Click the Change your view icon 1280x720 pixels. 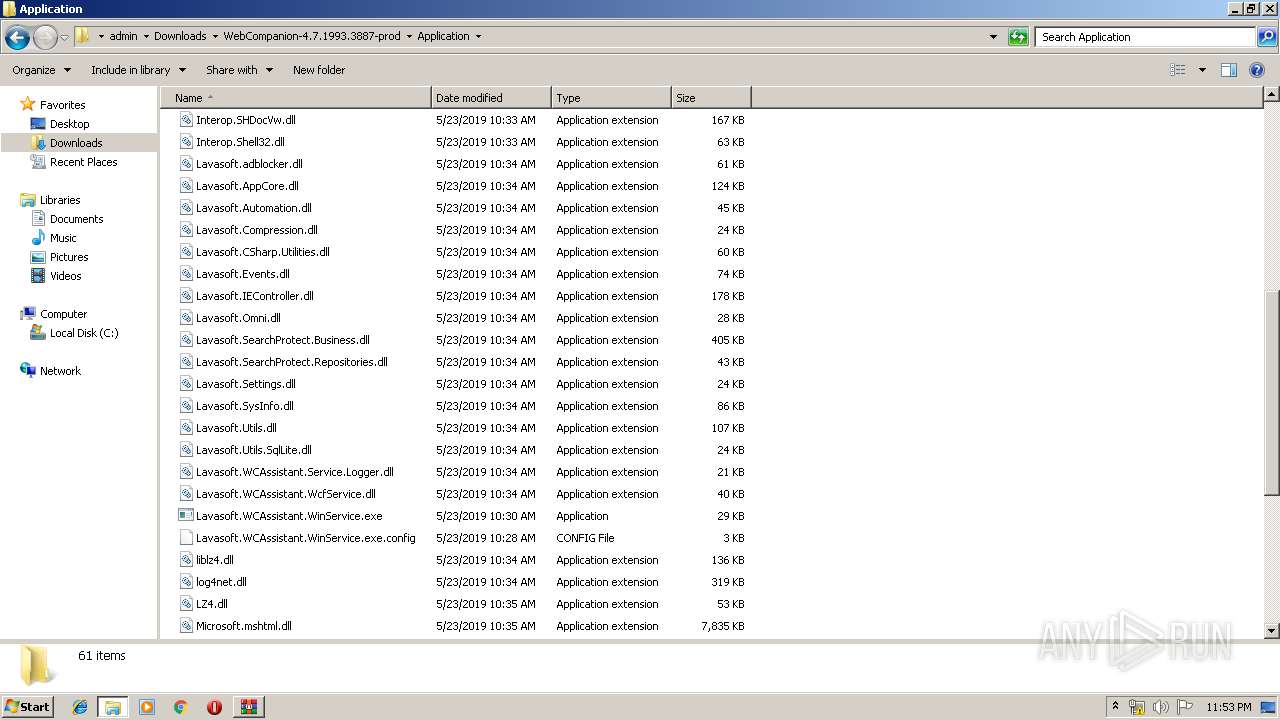(1178, 70)
